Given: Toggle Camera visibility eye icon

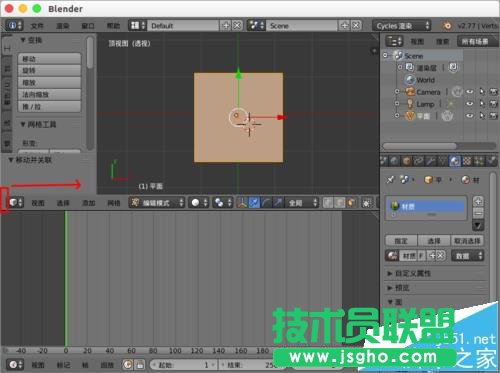Looking at the screenshot, I should (x=470, y=92).
